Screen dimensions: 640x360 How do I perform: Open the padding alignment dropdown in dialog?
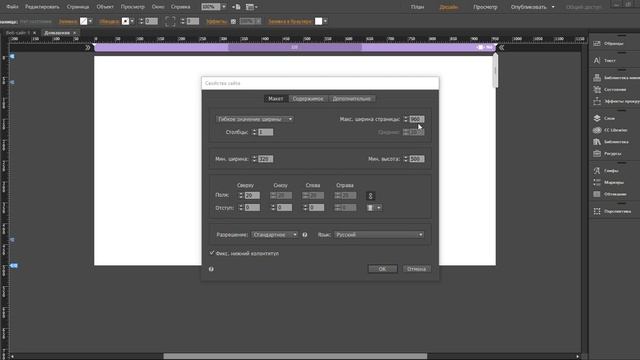(374, 208)
